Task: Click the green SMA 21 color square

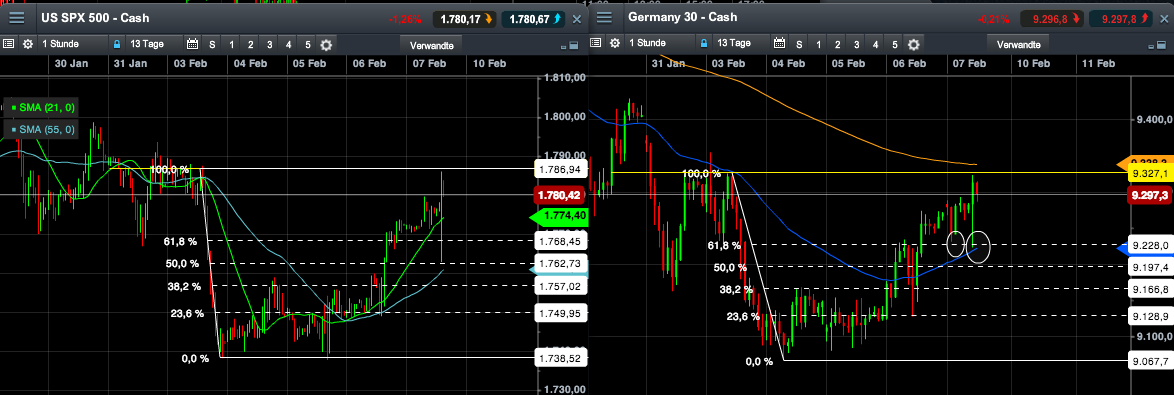Action: (14, 109)
